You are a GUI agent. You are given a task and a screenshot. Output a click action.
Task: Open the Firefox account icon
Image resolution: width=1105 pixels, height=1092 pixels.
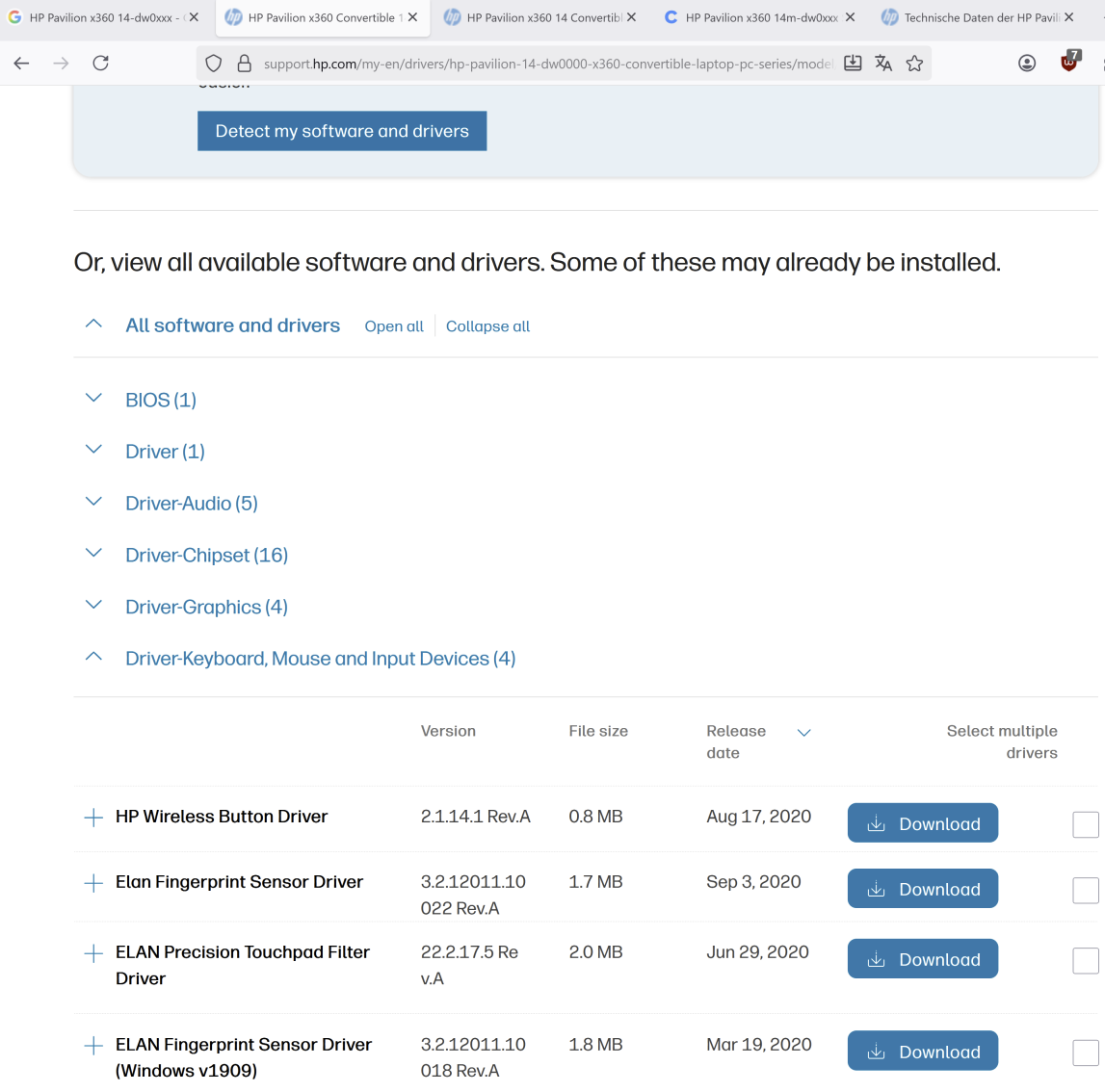click(x=1027, y=64)
